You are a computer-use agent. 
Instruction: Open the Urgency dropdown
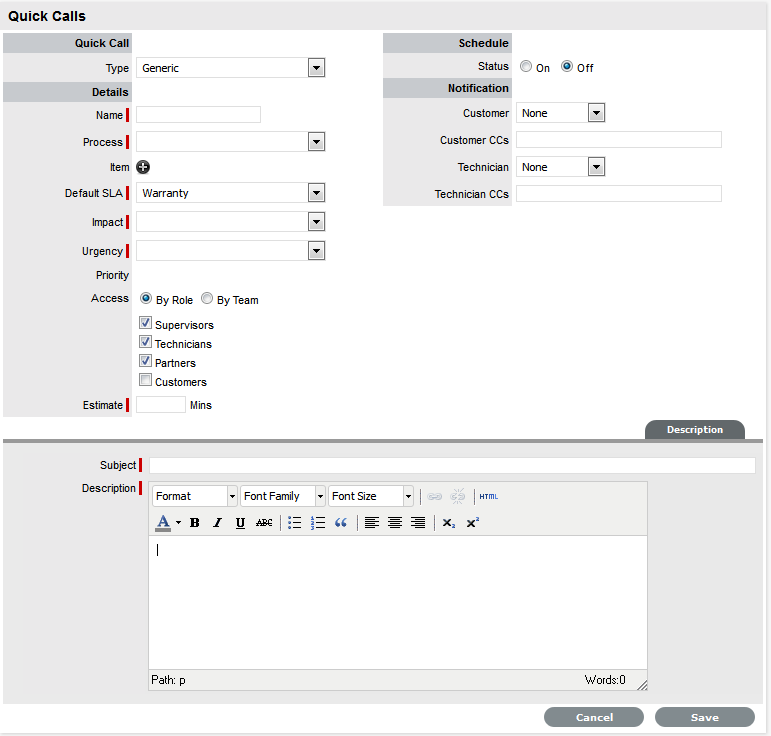tap(231, 251)
